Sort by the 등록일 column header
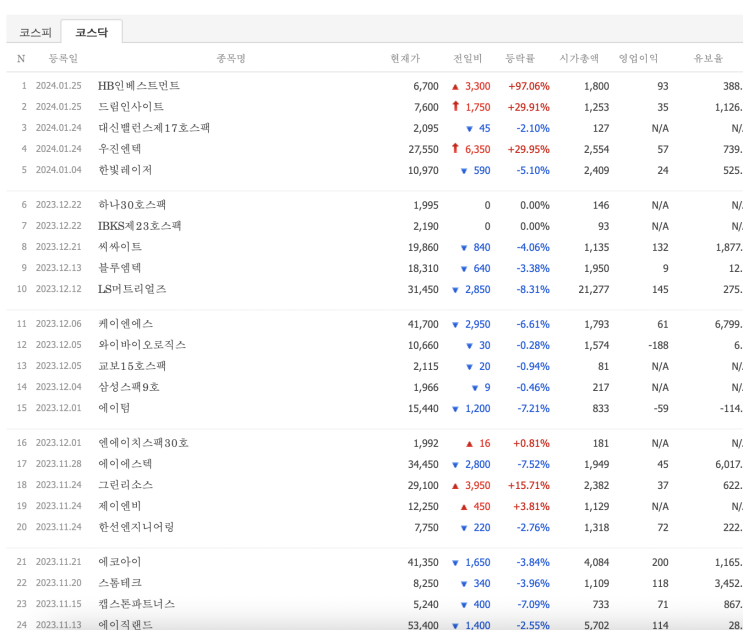743x630 pixels. point(63,58)
